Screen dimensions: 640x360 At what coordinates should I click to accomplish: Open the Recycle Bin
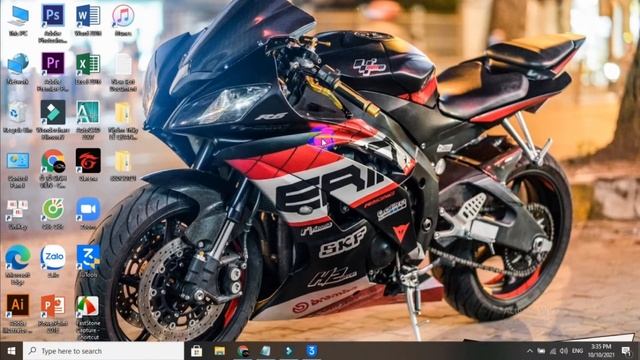(18, 117)
